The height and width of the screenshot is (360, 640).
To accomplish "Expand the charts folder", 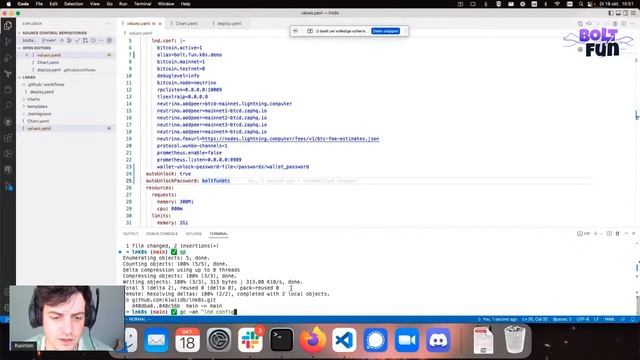I will [x=33, y=99].
